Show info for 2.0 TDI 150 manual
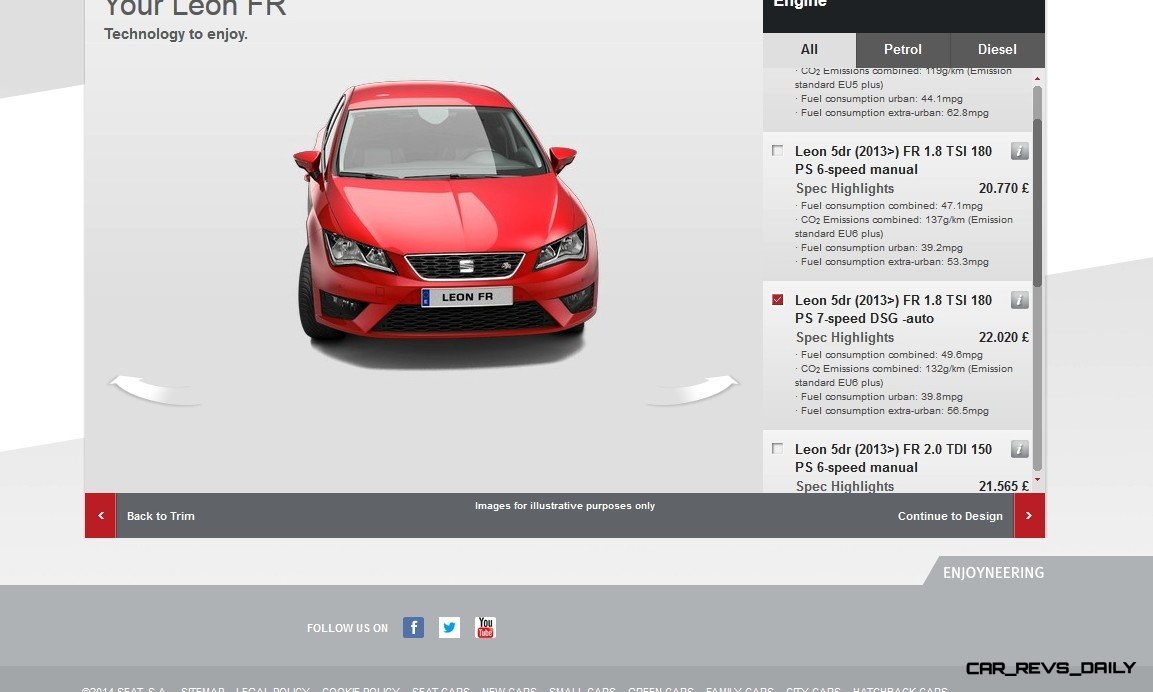The height and width of the screenshot is (692, 1153). (1019, 449)
